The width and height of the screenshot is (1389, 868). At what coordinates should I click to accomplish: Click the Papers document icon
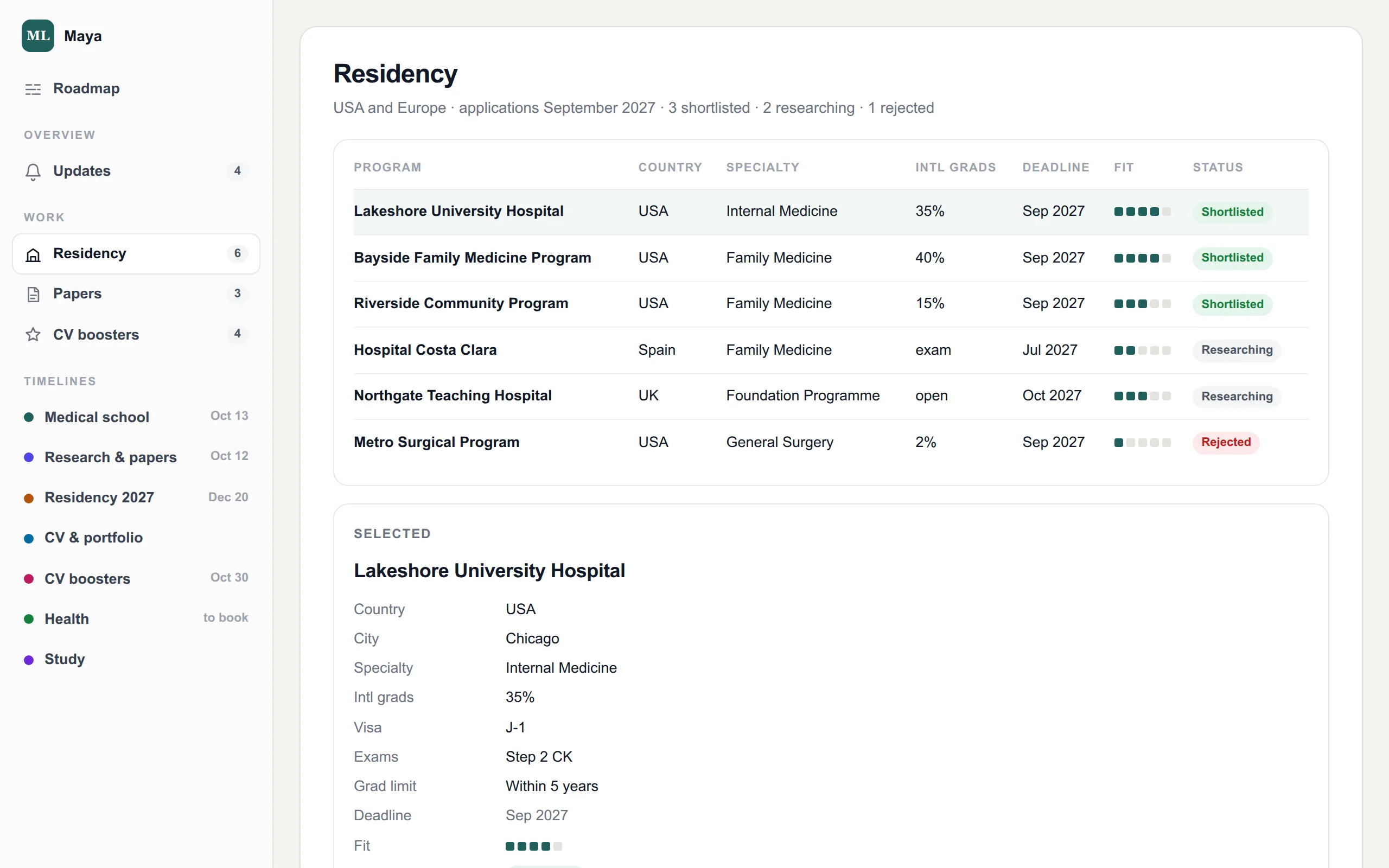[33, 294]
